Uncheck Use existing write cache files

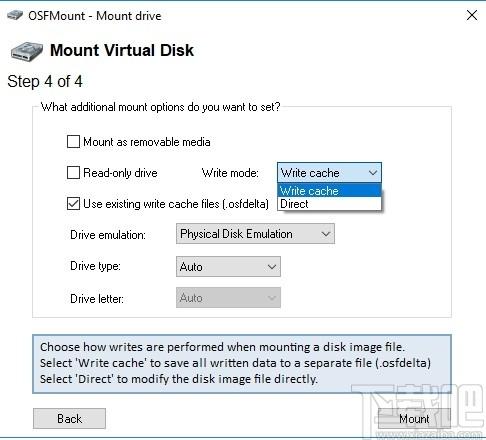(x=73, y=203)
